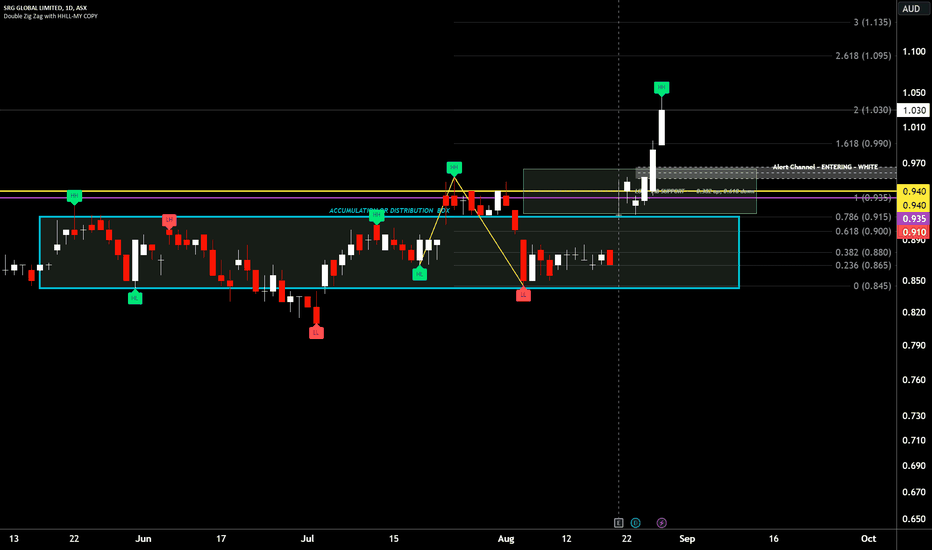Viewport: 932px width, 550px height.
Task: Open the teal dividend event icon marked D
Action: [635, 523]
